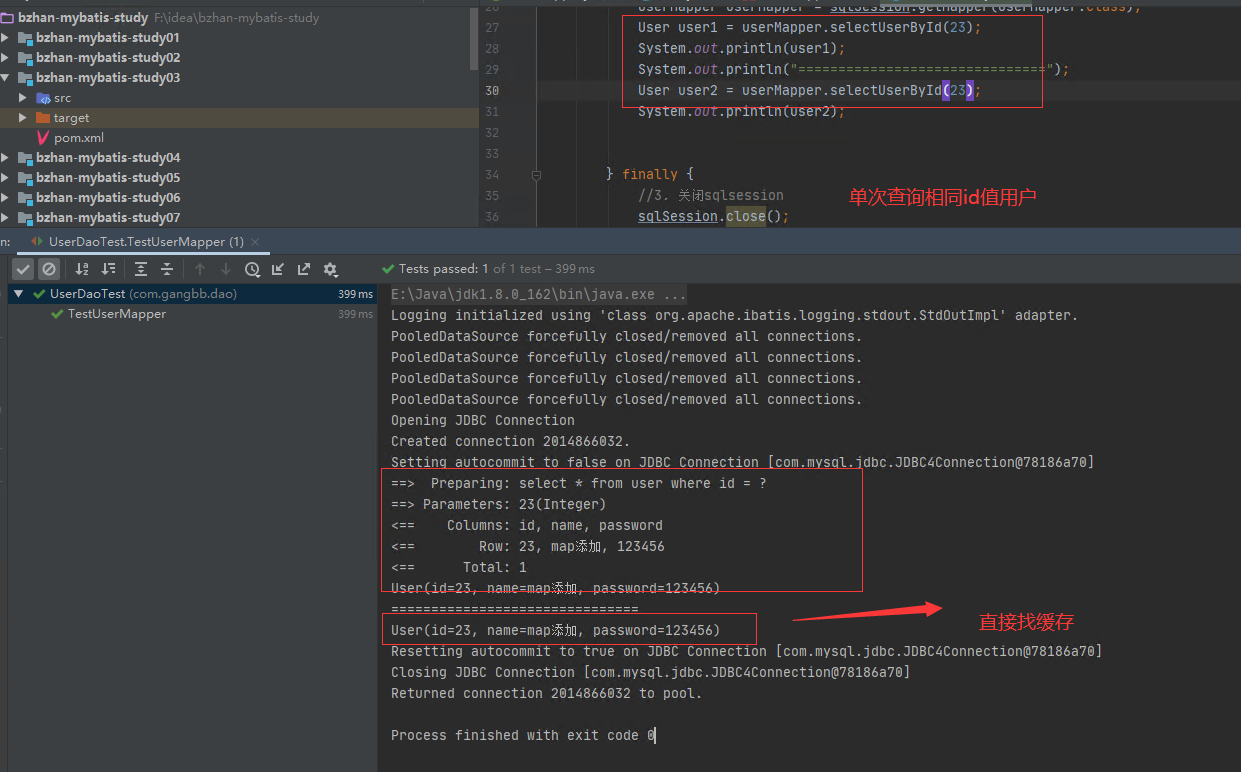Expand the bzhan-mybatis-study01 module
This screenshot has width=1241, height=772.
tap(6, 38)
